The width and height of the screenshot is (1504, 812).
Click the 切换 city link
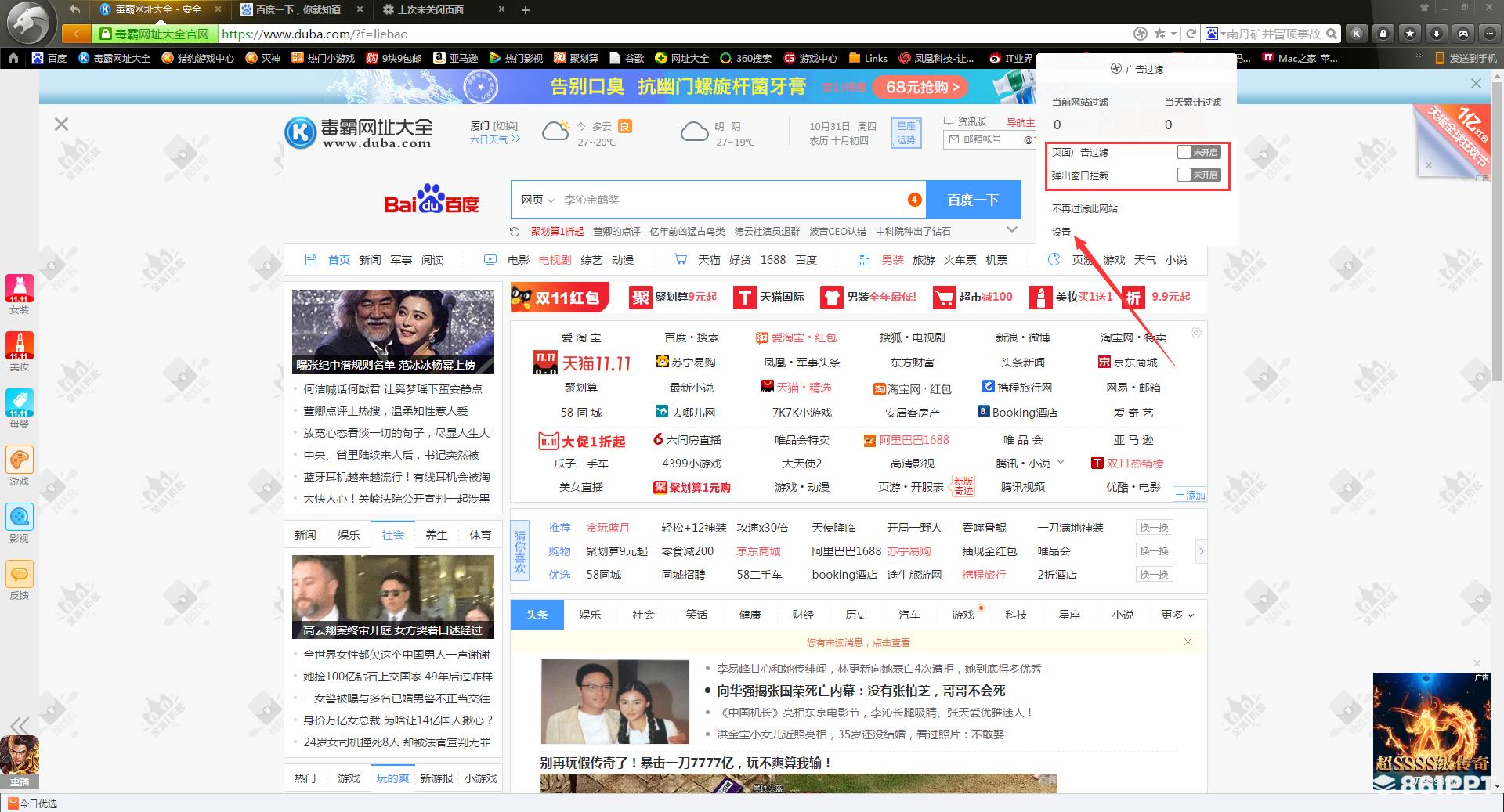[x=505, y=125]
